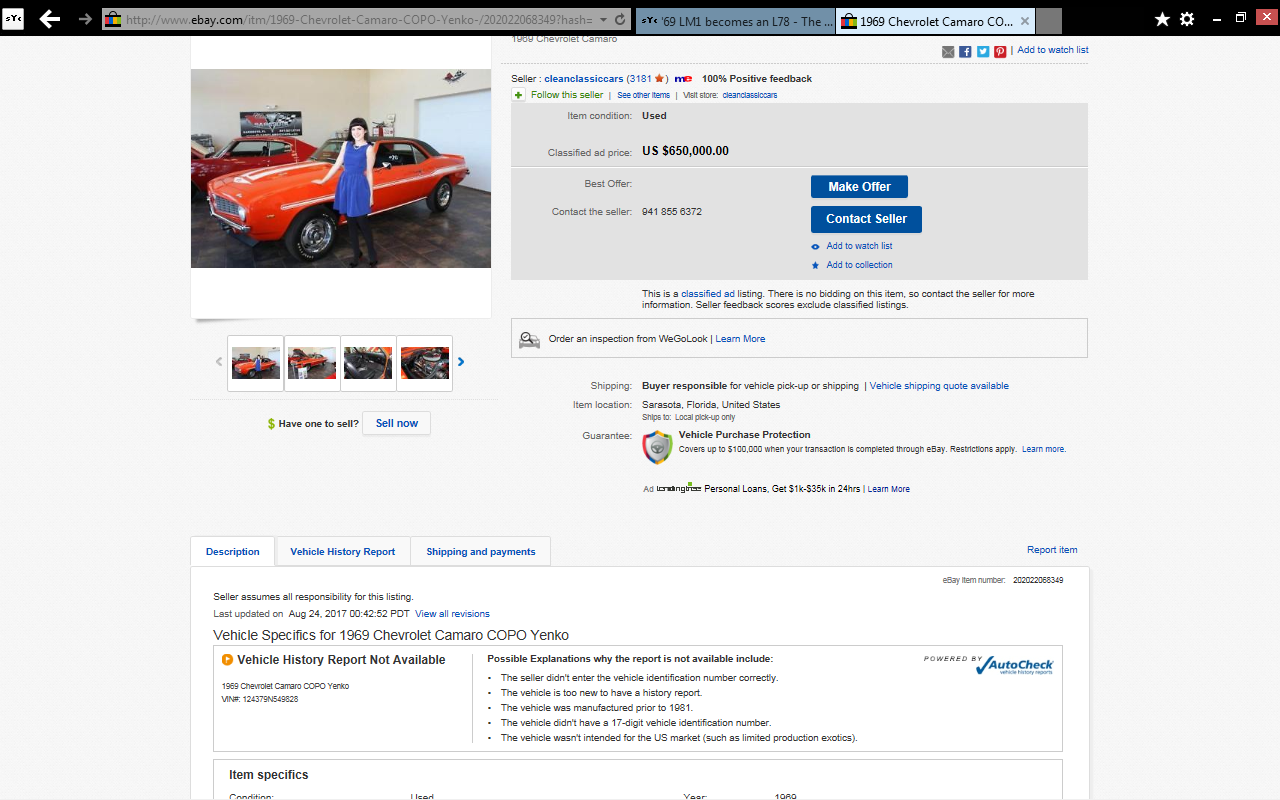Click the seller feedback score 3181
The height and width of the screenshot is (800, 1280).
tap(640, 79)
